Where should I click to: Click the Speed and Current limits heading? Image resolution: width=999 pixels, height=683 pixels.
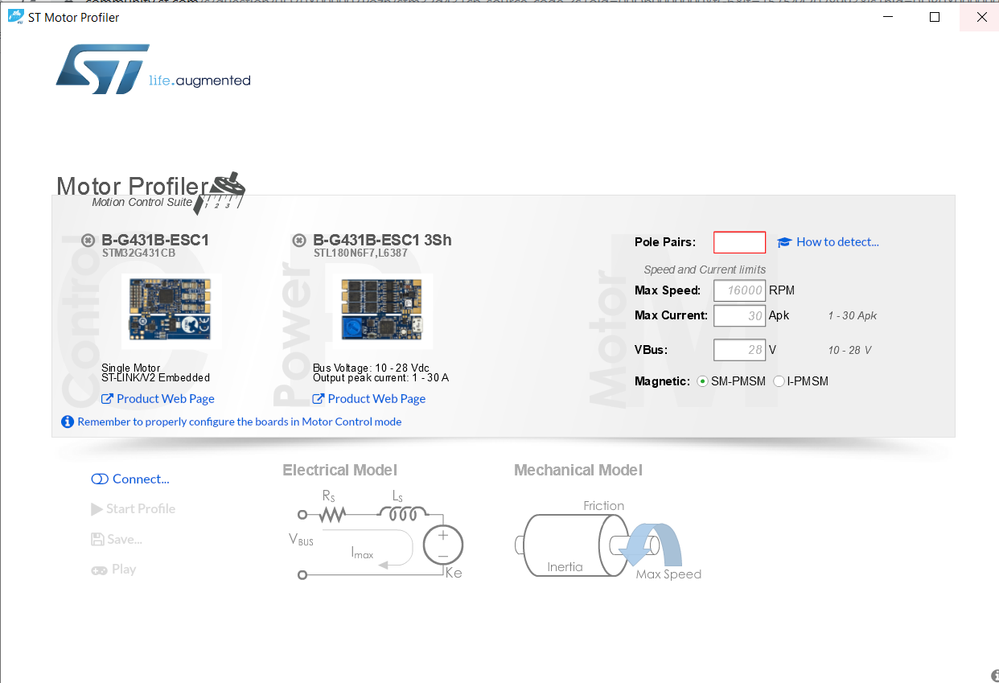point(705,270)
